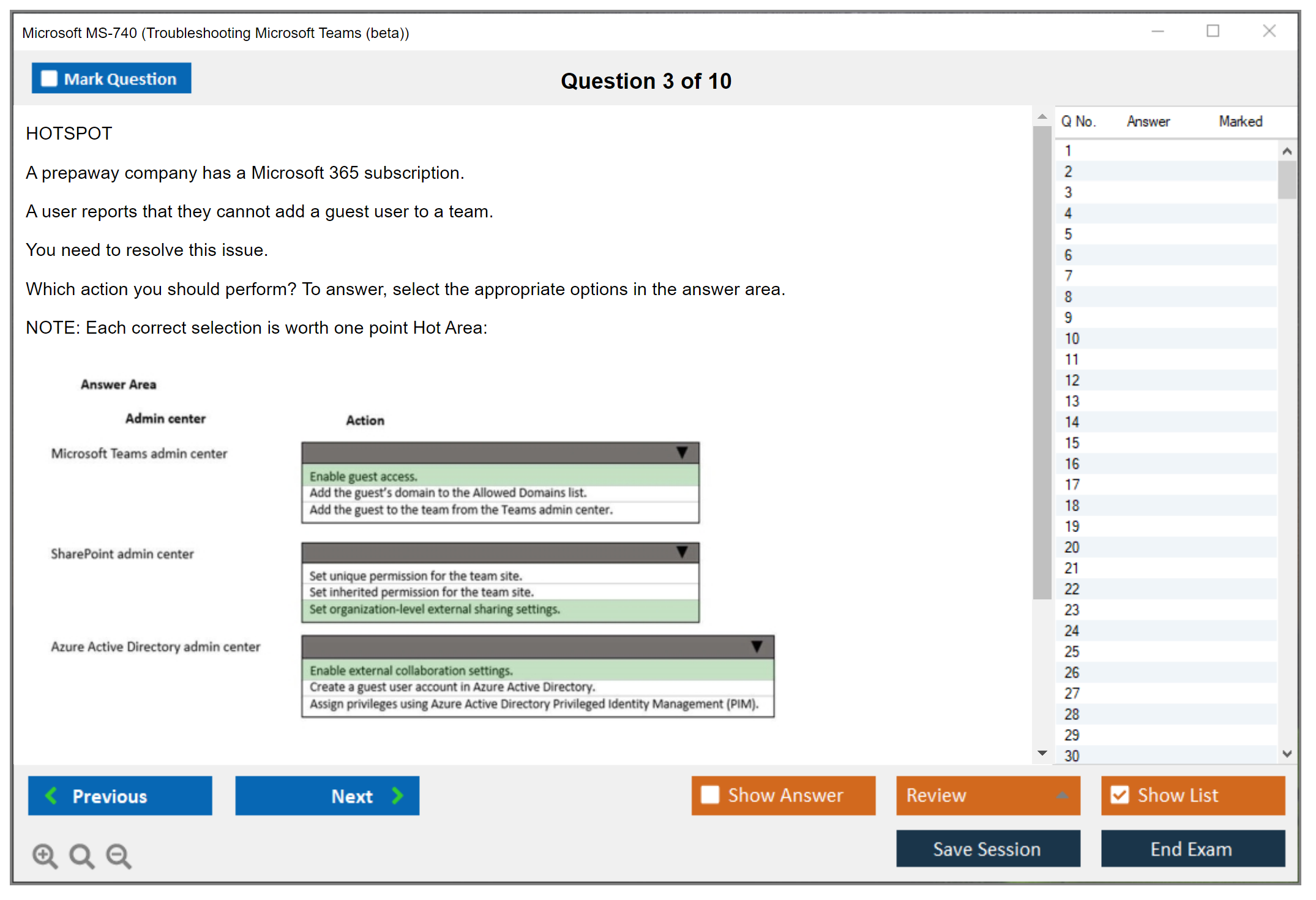
Task: Click the zoom out magnifier icon
Action: point(118,855)
